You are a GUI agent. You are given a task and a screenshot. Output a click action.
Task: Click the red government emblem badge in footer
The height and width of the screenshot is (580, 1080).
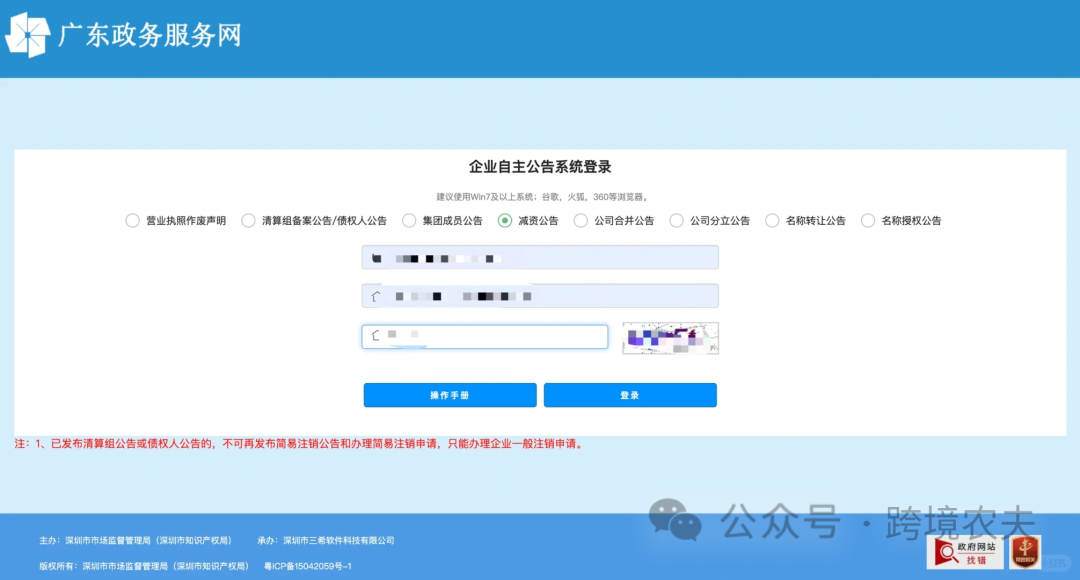tap(1025, 552)
